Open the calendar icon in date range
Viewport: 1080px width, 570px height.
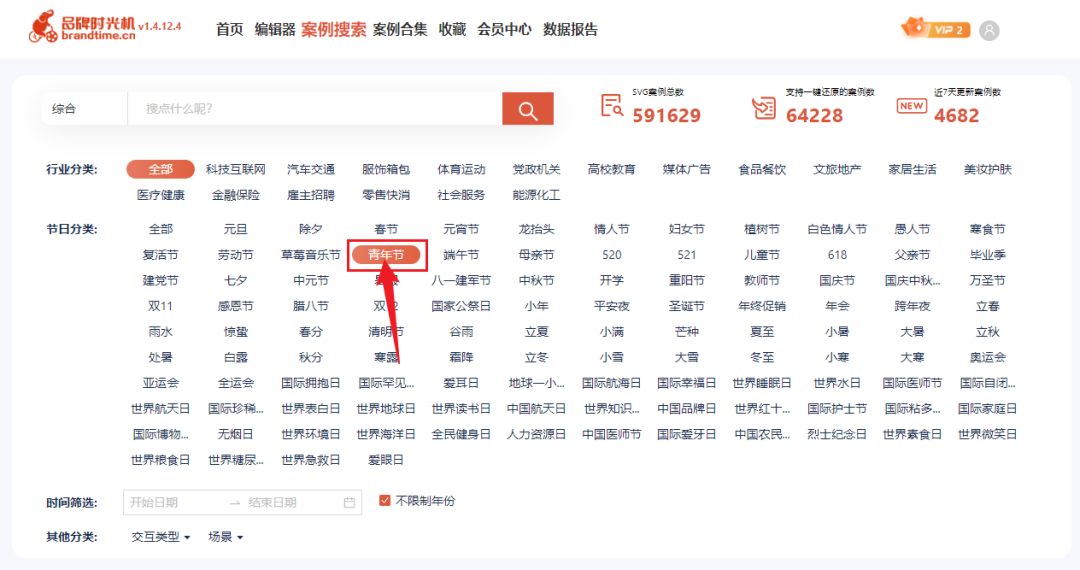coord(349,503)
